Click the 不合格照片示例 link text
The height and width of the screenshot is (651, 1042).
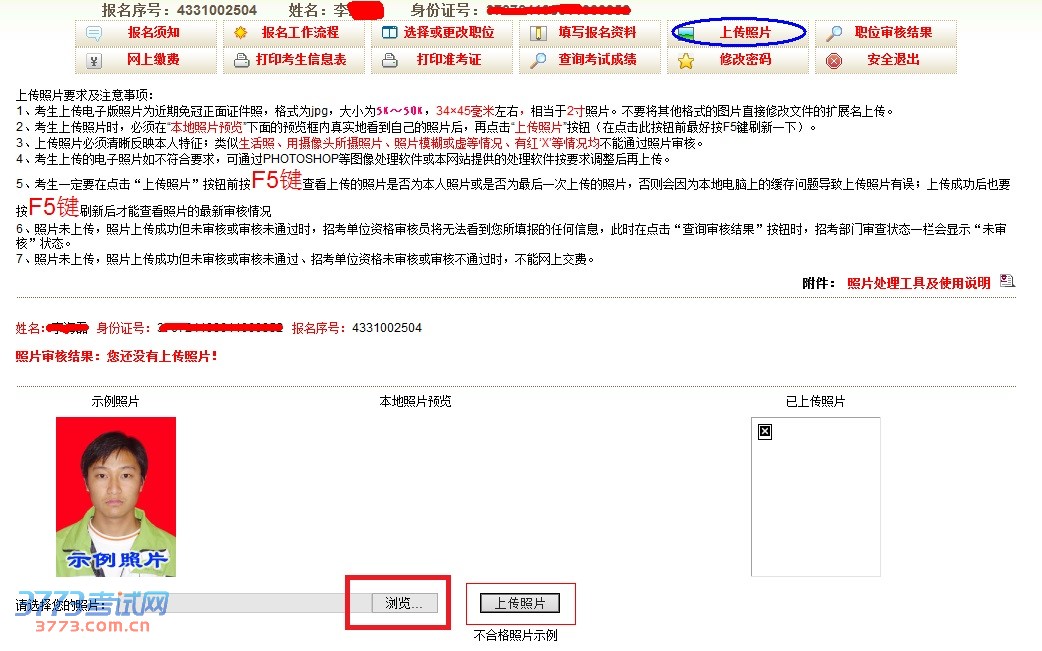click(x=515, y=635)
